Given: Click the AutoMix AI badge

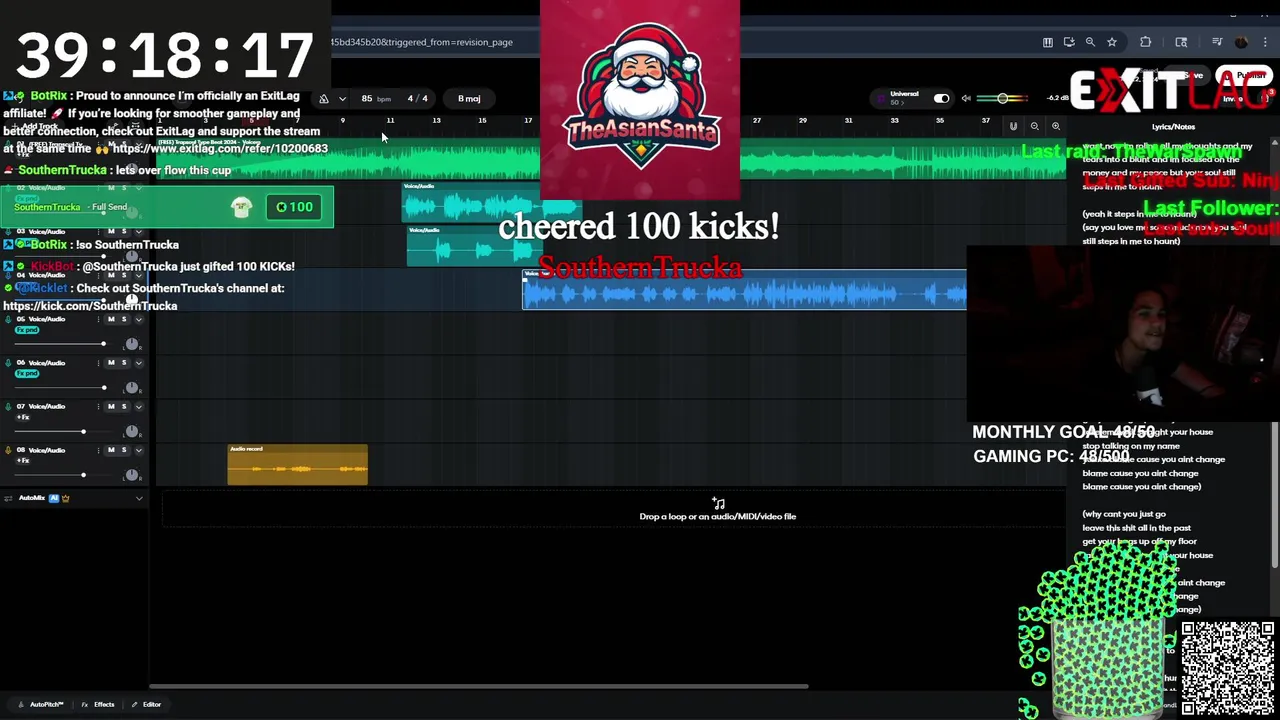Looking at the screenshot, I should coord(54,498).
